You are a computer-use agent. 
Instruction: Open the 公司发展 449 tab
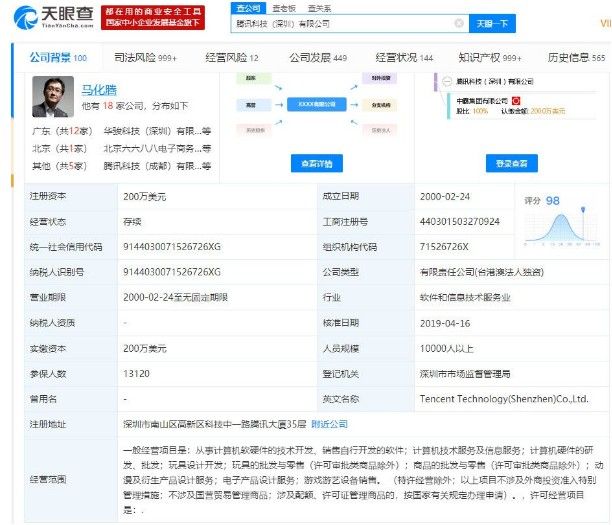tap(318, 58)
